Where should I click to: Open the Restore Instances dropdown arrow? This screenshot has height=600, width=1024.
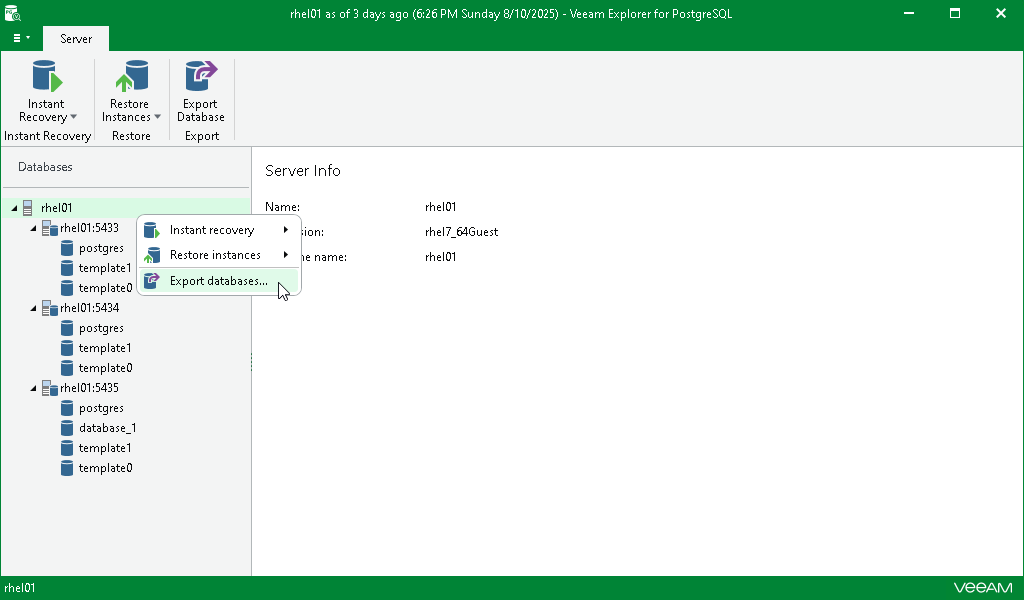point(157,117)
